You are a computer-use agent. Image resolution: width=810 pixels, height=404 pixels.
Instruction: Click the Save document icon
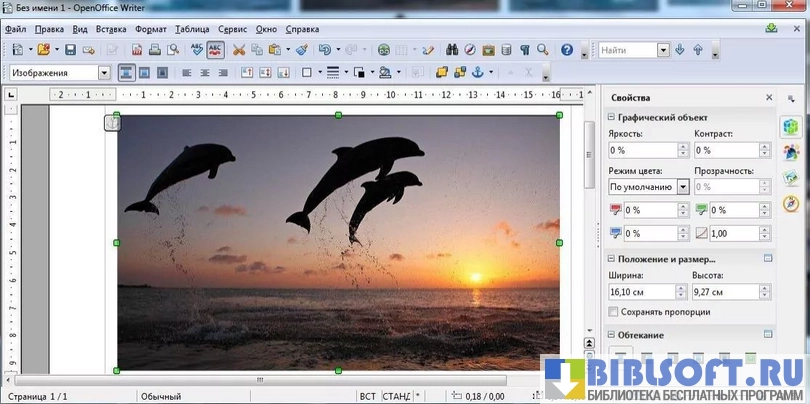click(x=70, y=49)
